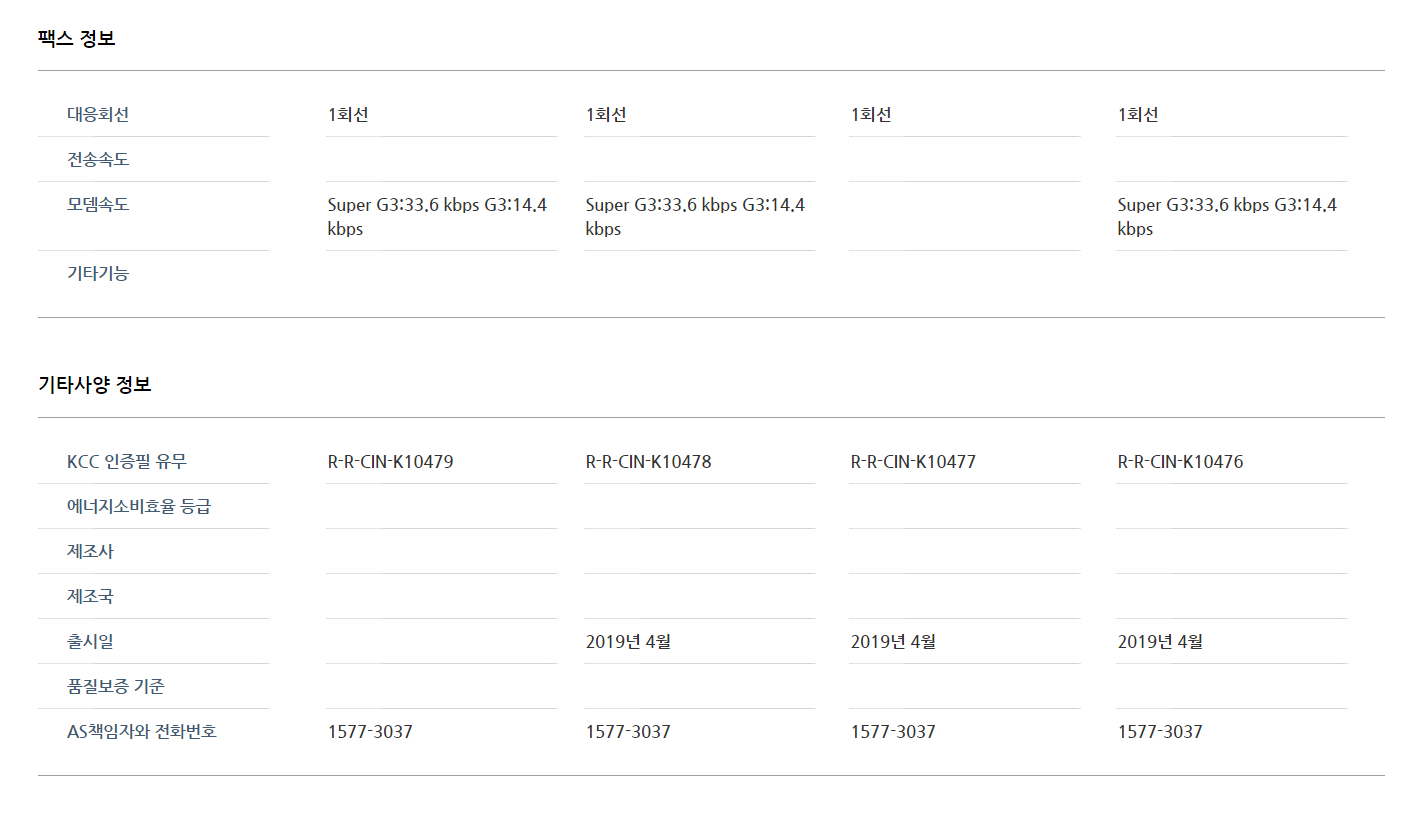Click the 제조국 row label
The height and width of the screenshot is (814, 1428).
[x=90, y=596]
